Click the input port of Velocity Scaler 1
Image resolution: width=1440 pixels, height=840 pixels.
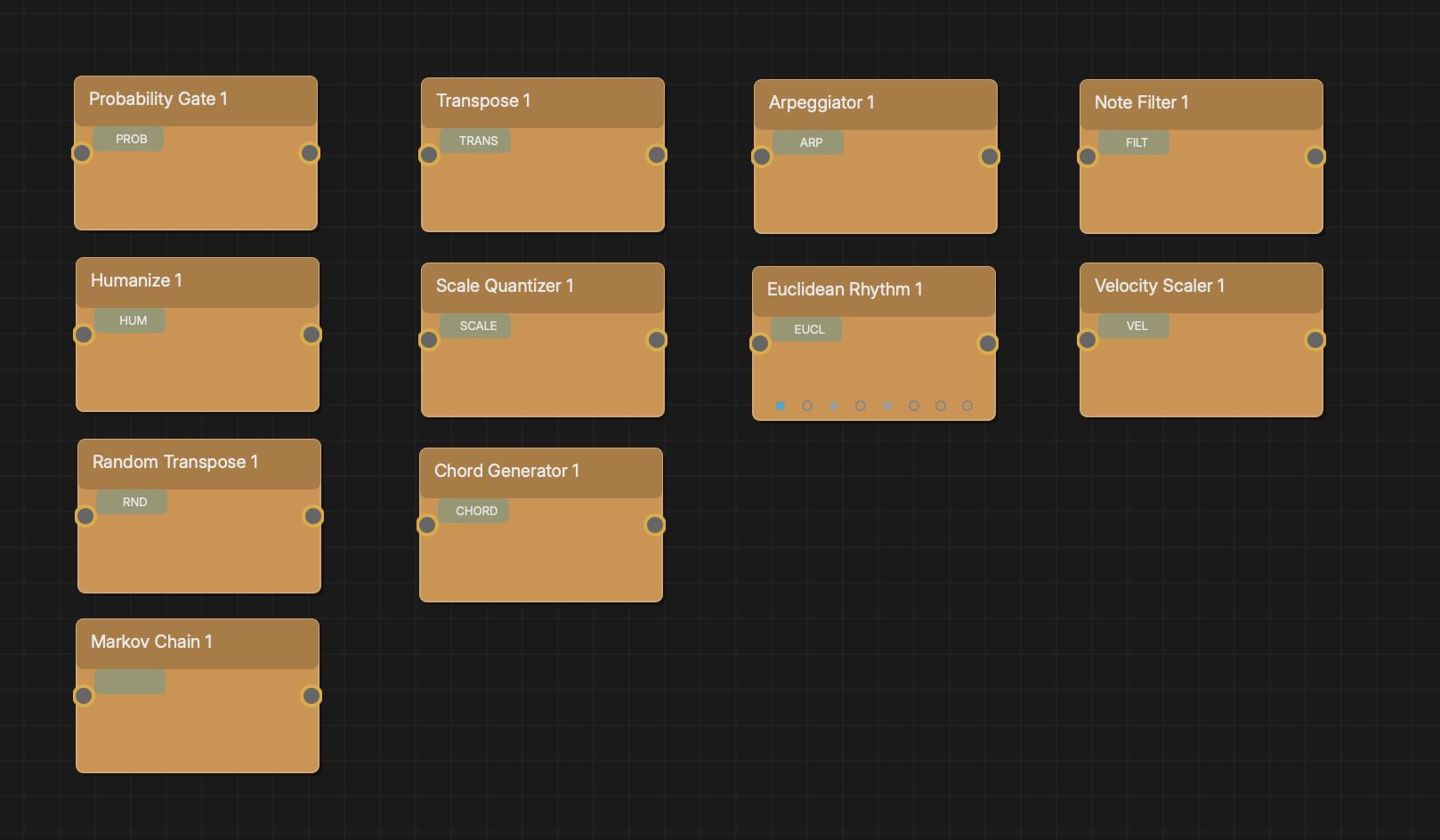tap(1088, 340)
